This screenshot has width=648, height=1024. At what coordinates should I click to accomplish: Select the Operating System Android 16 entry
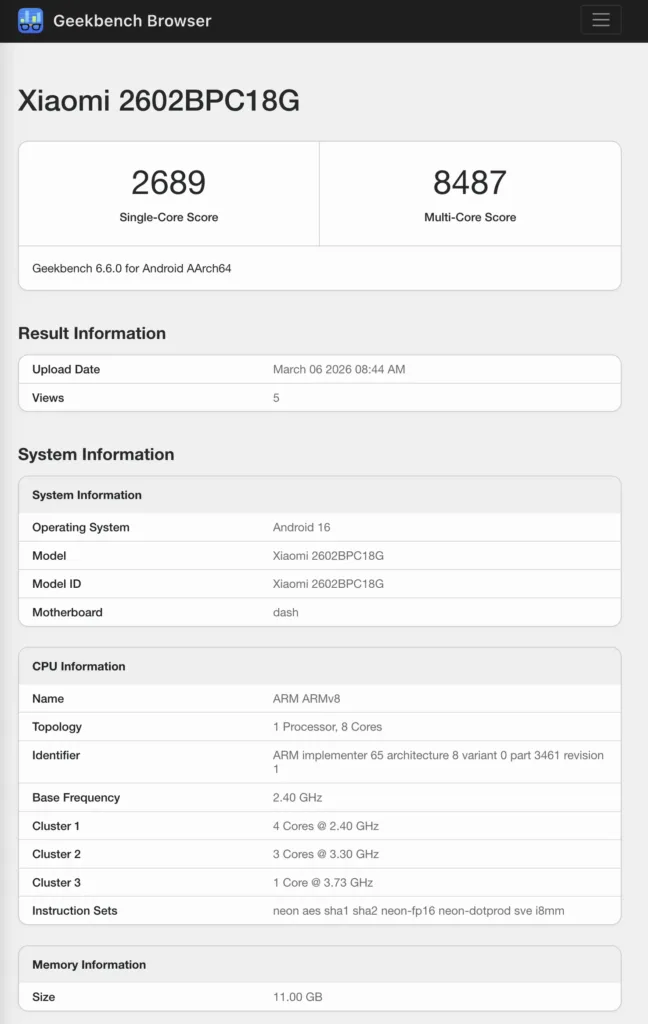coord(320,527)
